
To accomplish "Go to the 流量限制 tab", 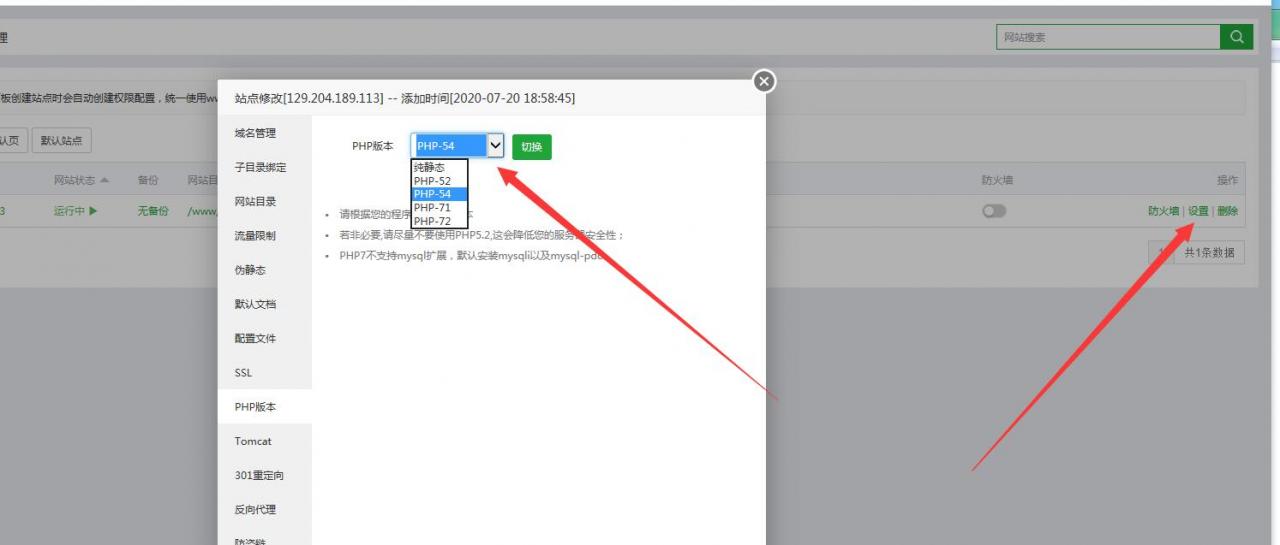I will click(265, 236).
